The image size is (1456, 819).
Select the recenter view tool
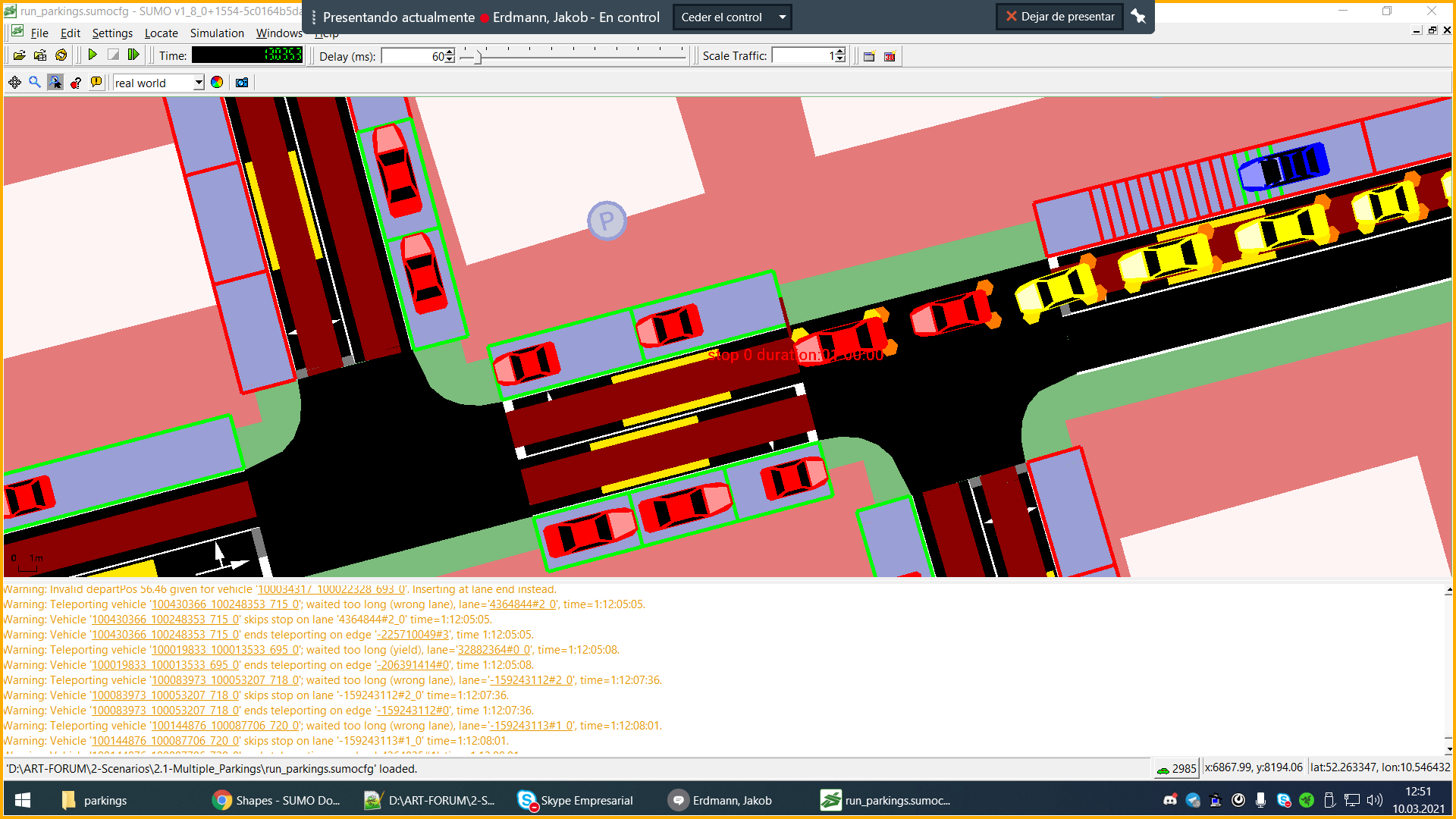tap(15, 83)
